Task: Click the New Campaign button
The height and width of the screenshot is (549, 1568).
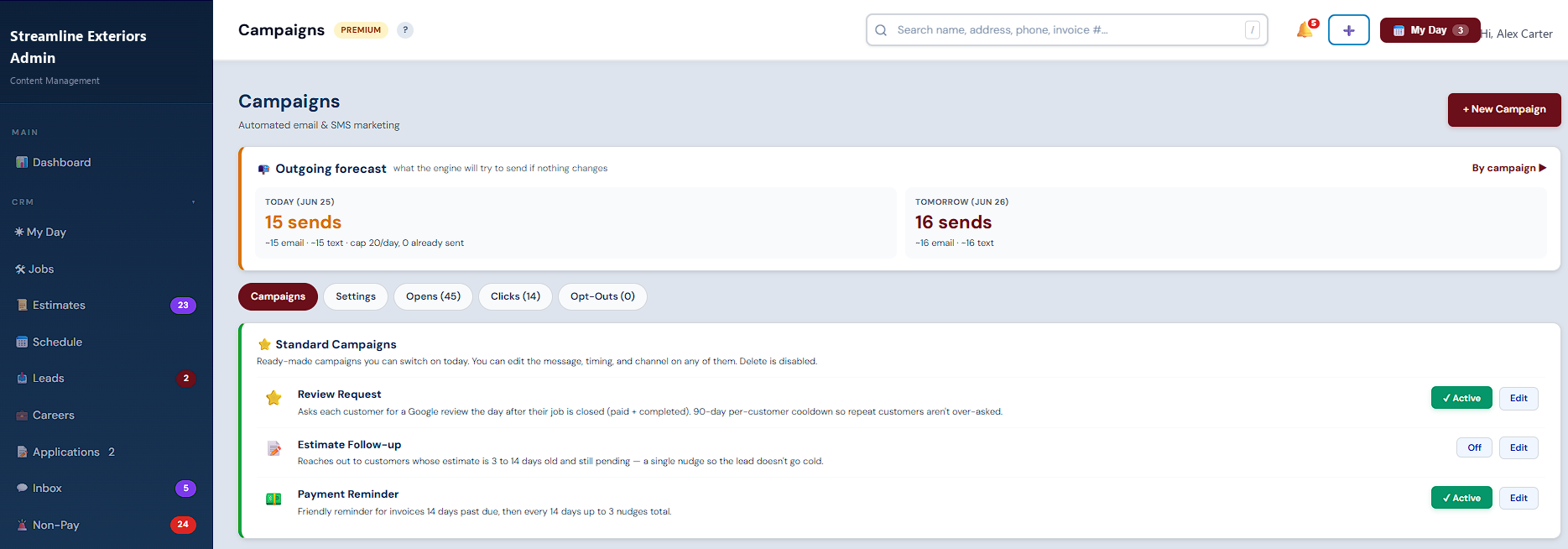Action: (x=1504, y=110)
